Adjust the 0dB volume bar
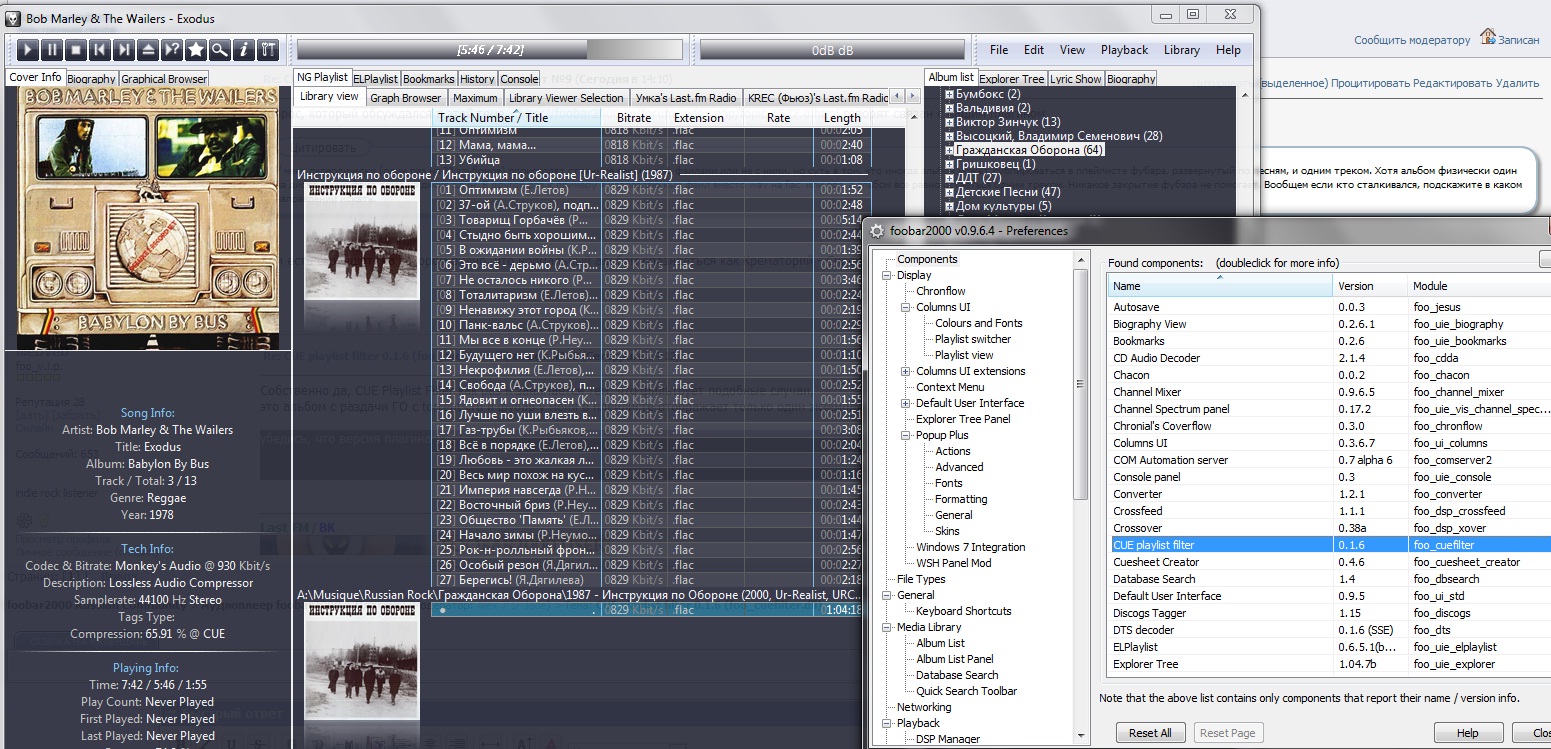This screenshot has height=749, width=1551. click(832, 49)
